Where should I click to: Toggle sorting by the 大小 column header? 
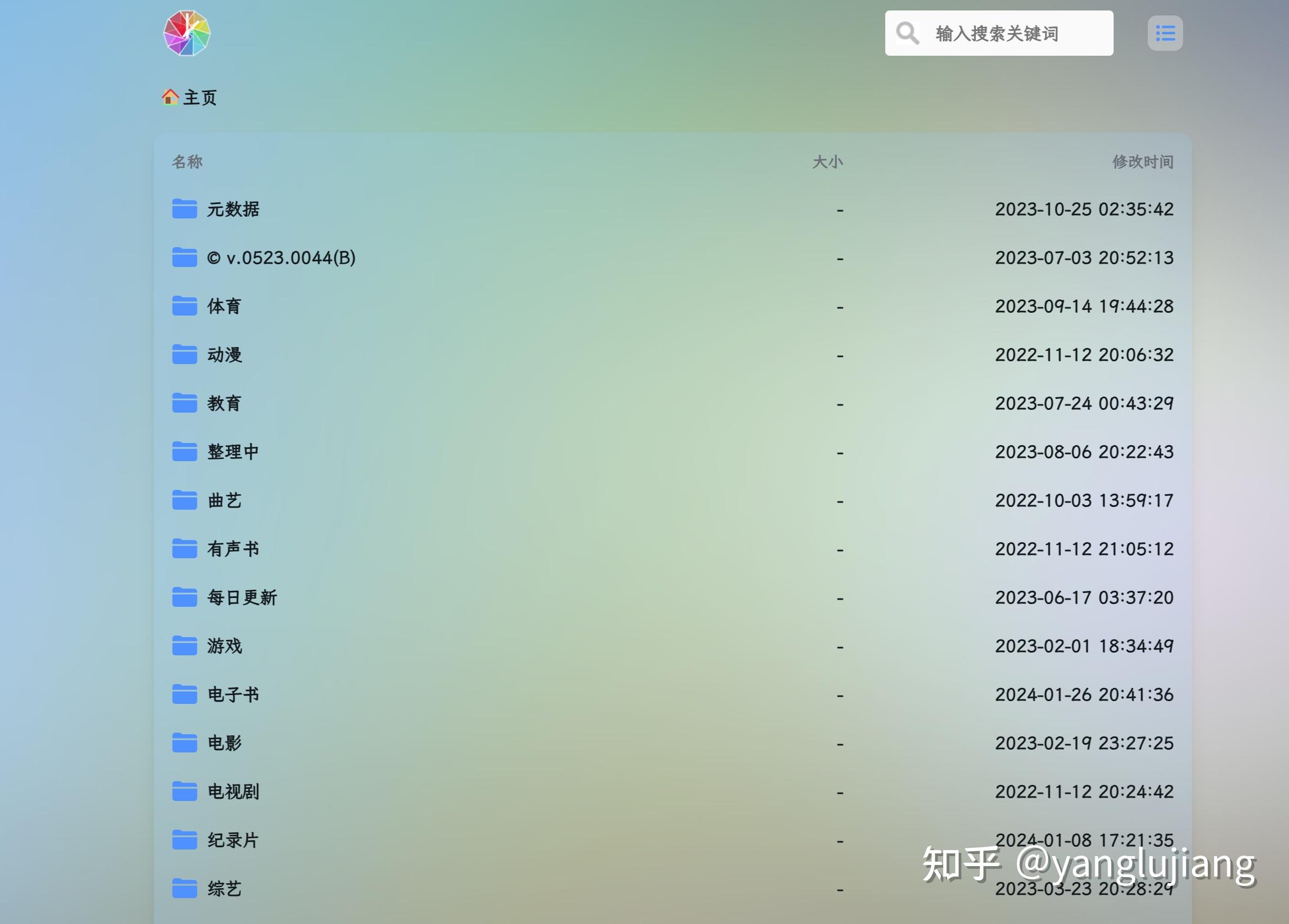tap(828, 162)
